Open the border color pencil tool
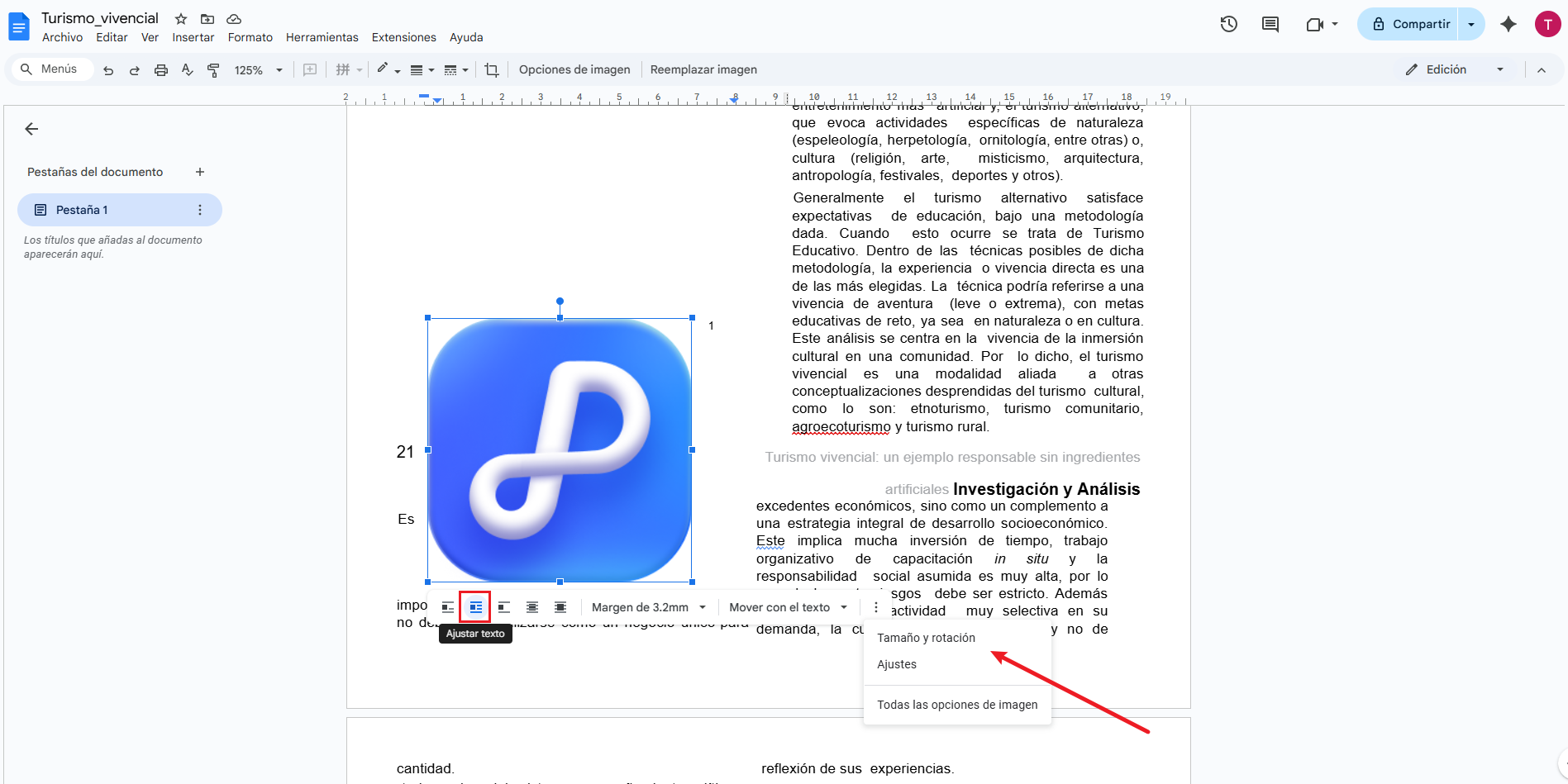 (383, 69)
